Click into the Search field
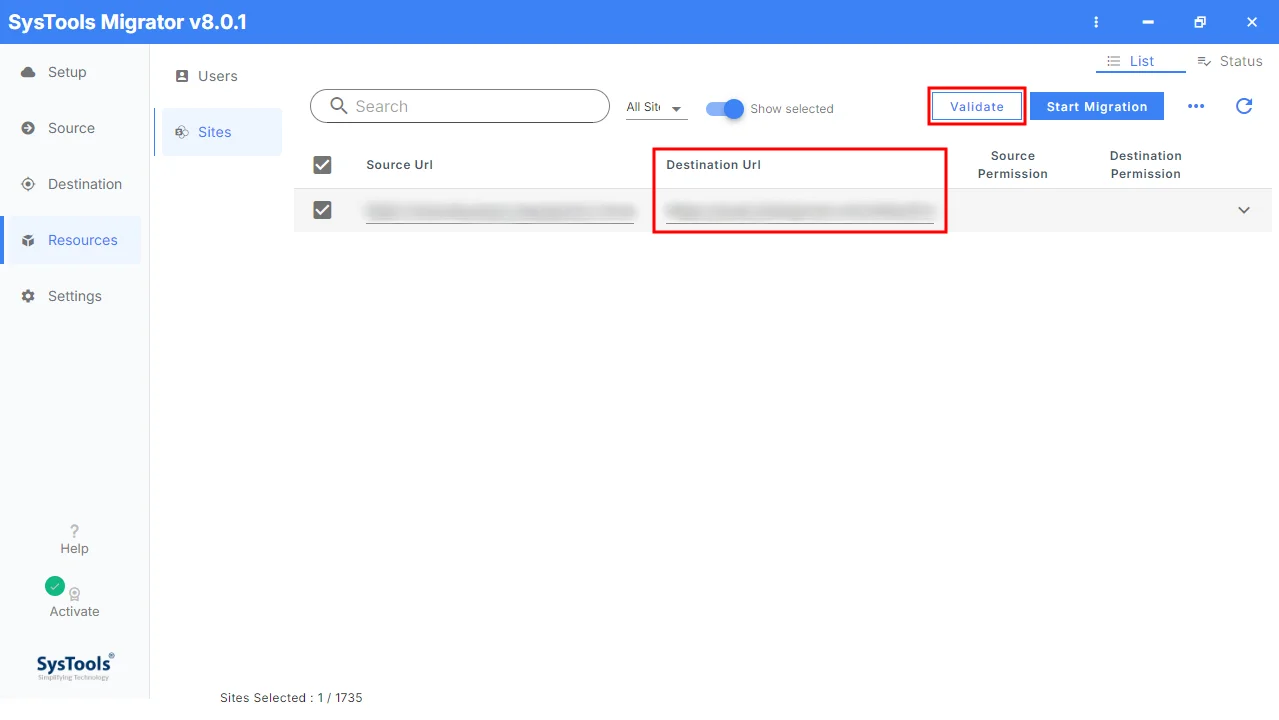Image resolution: width=1279 pixels, height=720 pixels. [x=460, y=106]
